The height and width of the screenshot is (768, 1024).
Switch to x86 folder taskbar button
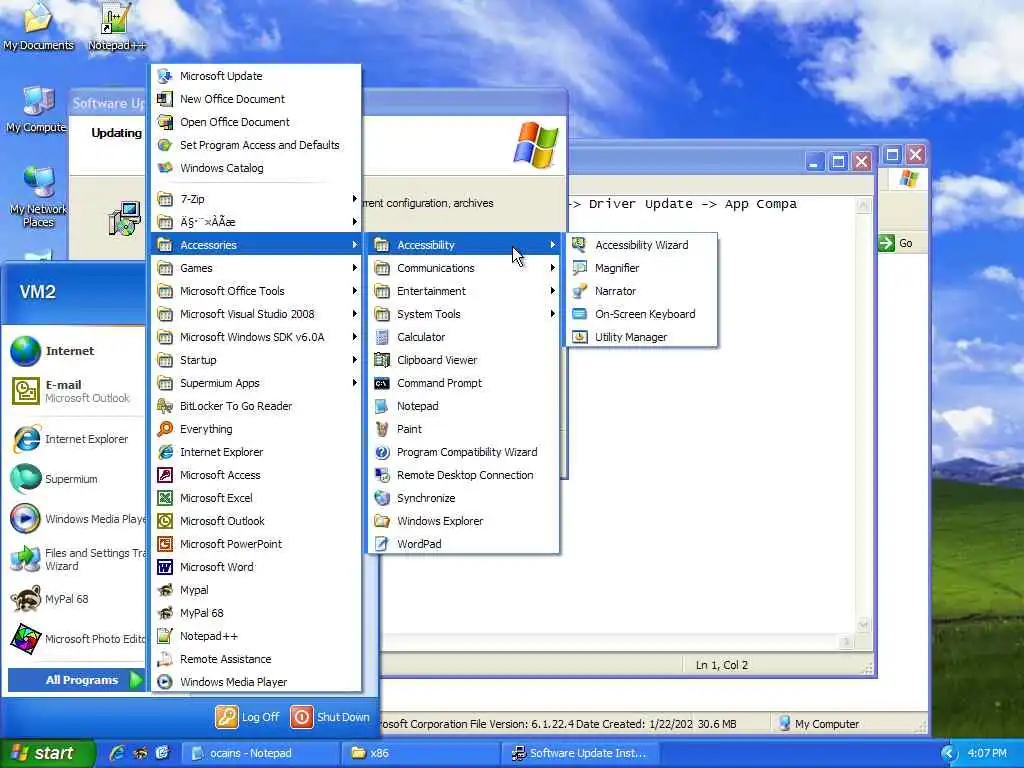point(421,753)
